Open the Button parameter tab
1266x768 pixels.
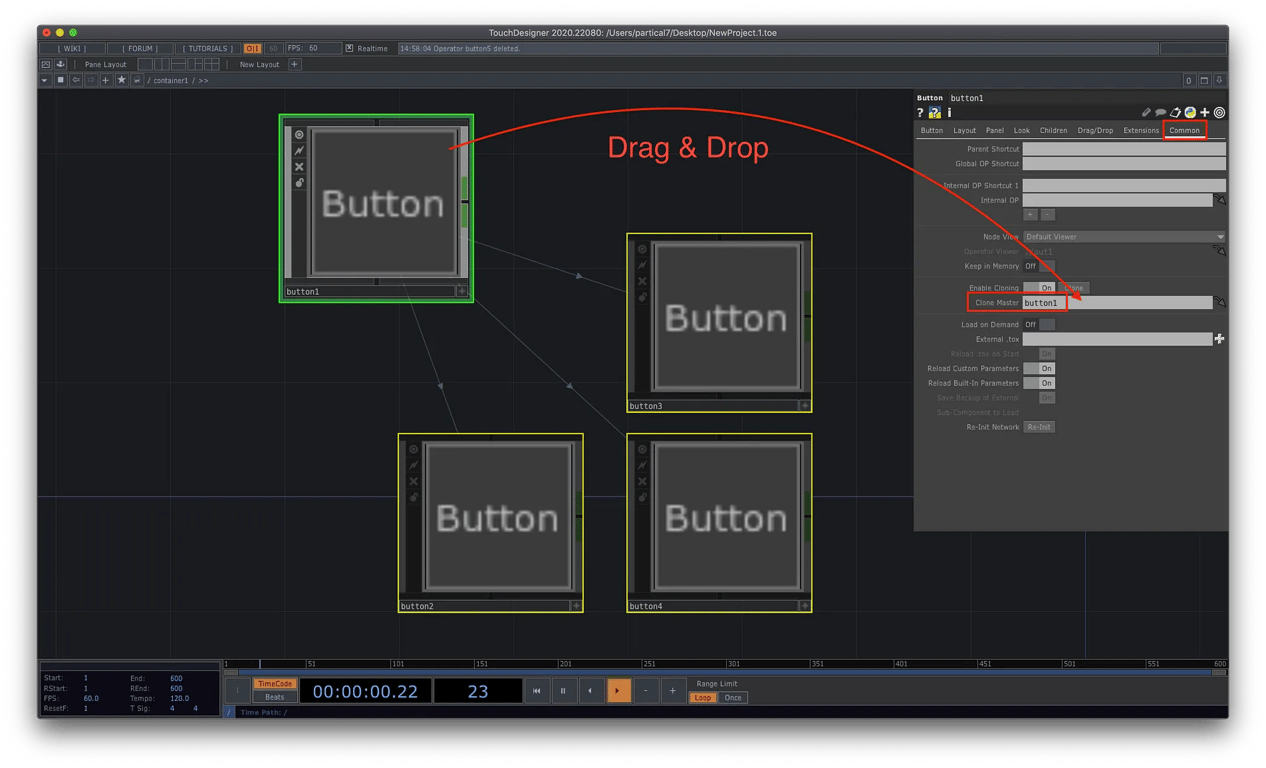click(x=932, y=130)
